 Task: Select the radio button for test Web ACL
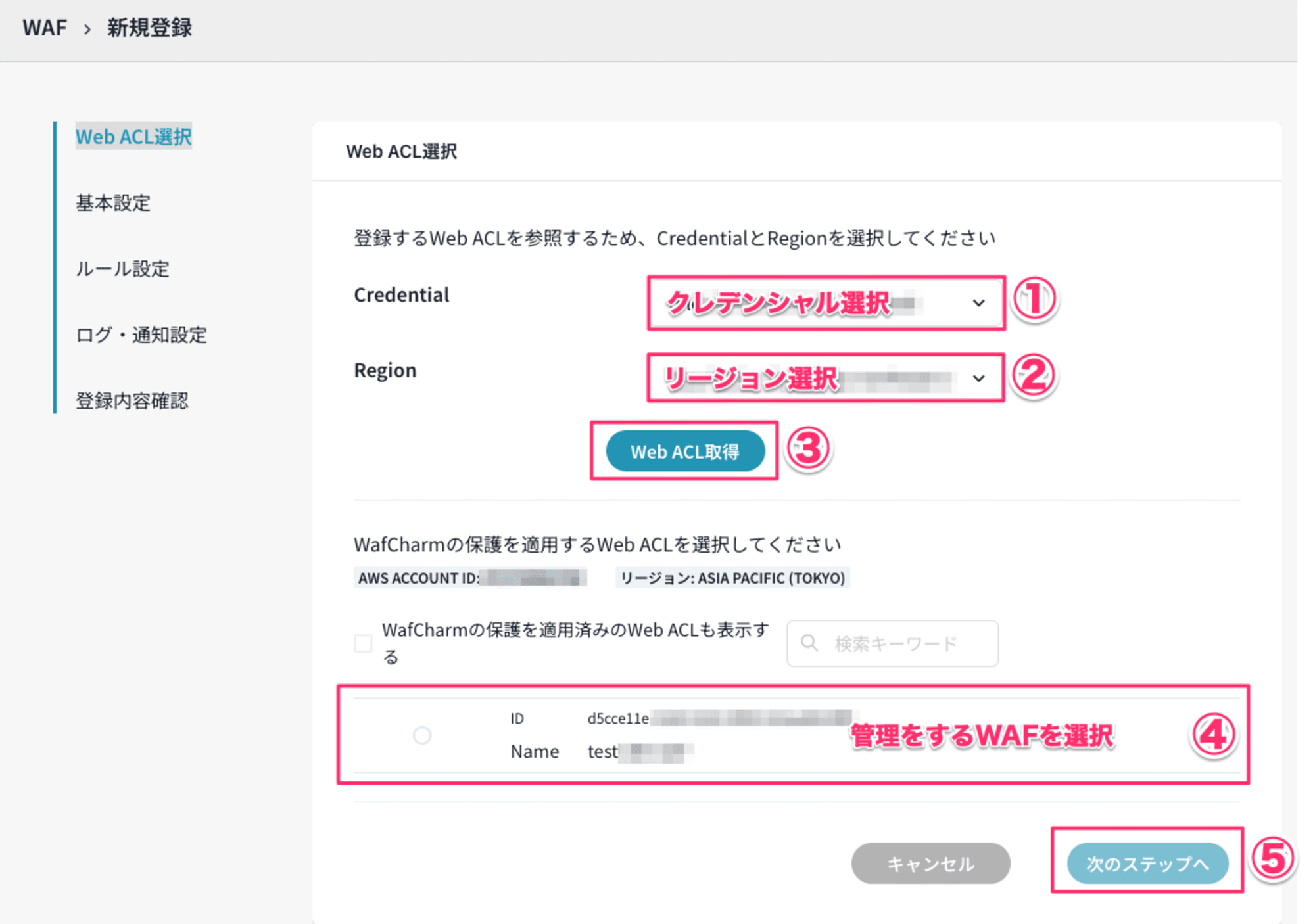click(x=422, y=735)
